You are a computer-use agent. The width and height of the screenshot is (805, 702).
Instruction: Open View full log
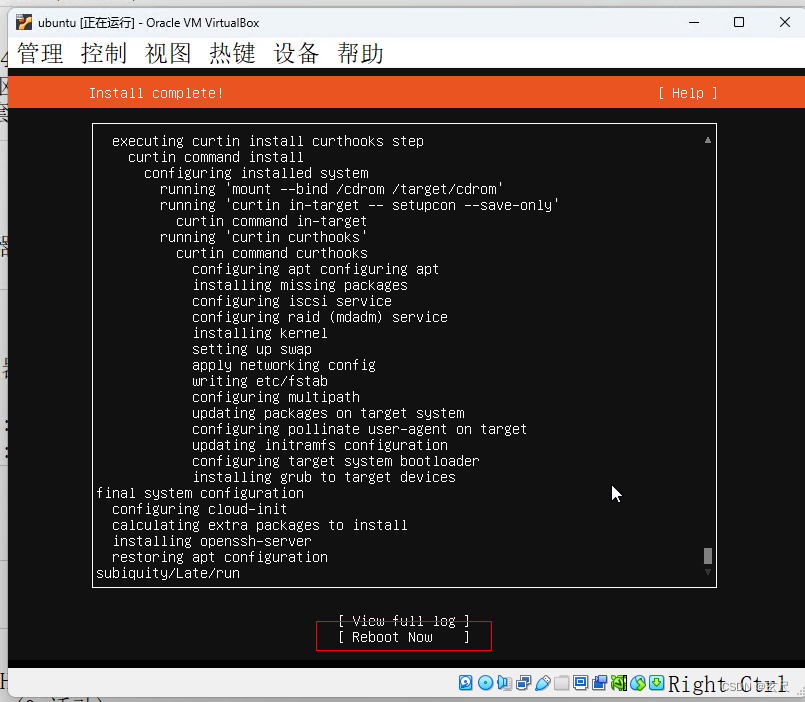(x=403, y=620)
